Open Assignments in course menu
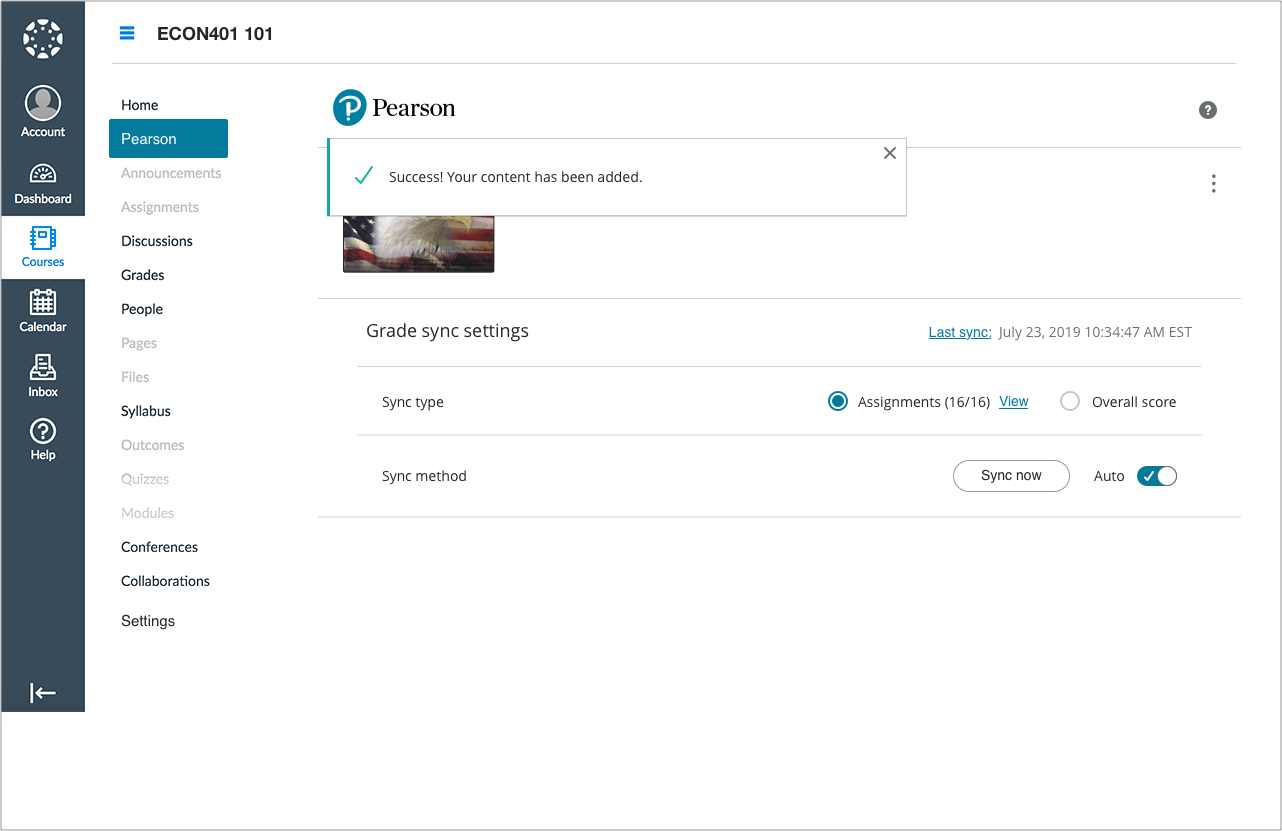1282x831 pixels. (x=160, y=207)
